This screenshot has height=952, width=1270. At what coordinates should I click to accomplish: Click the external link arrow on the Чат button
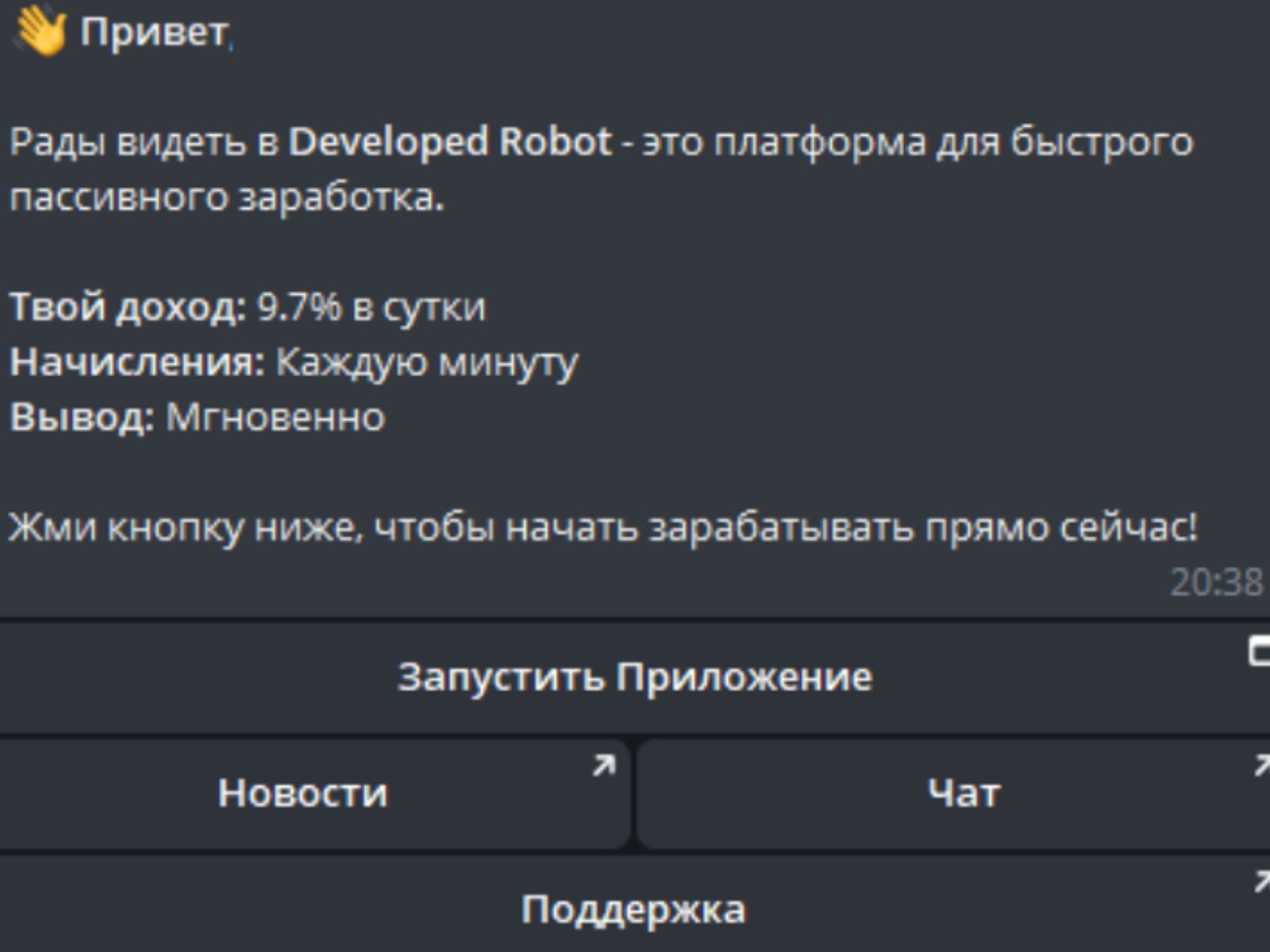1262,766
